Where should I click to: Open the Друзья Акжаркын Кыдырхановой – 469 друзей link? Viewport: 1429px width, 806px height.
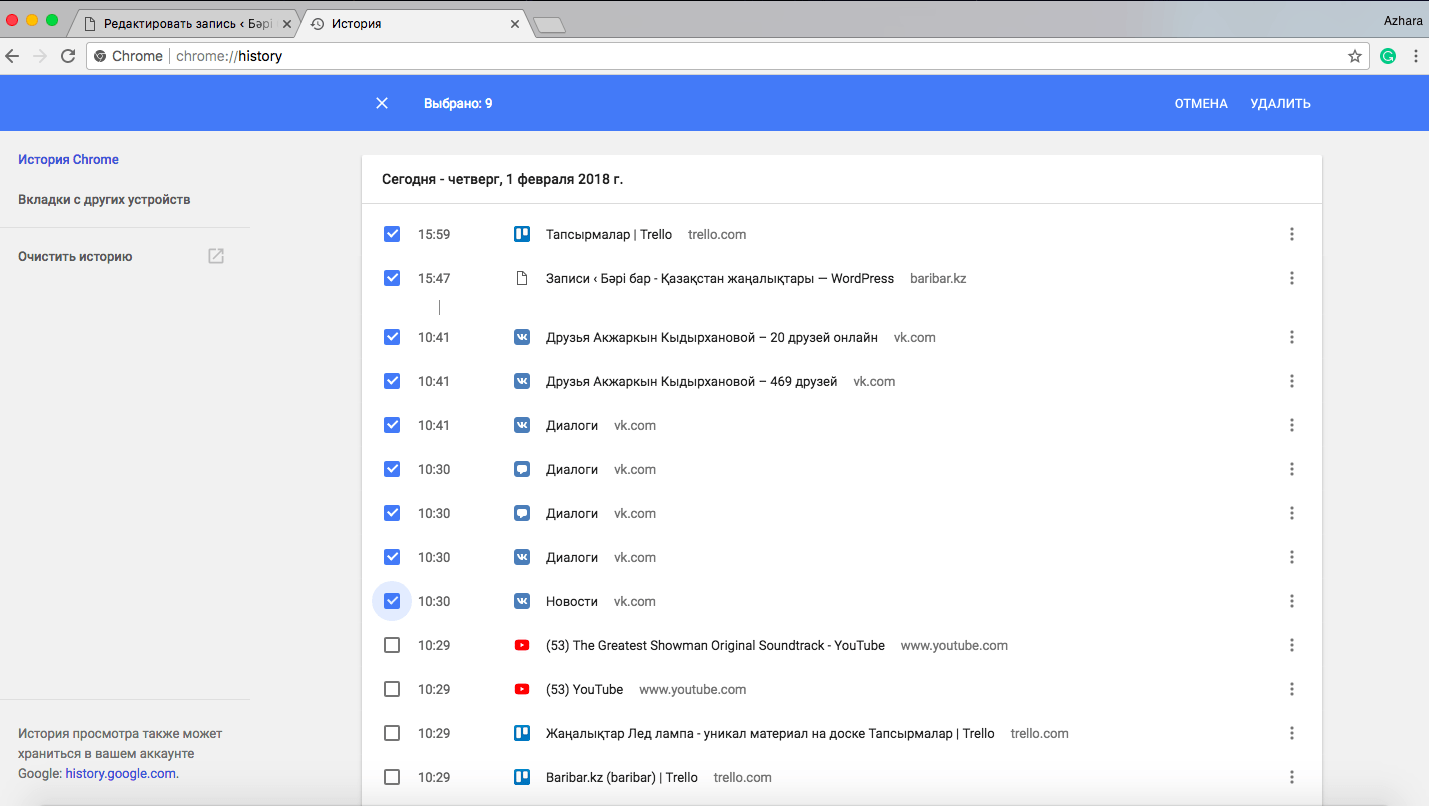692,381
